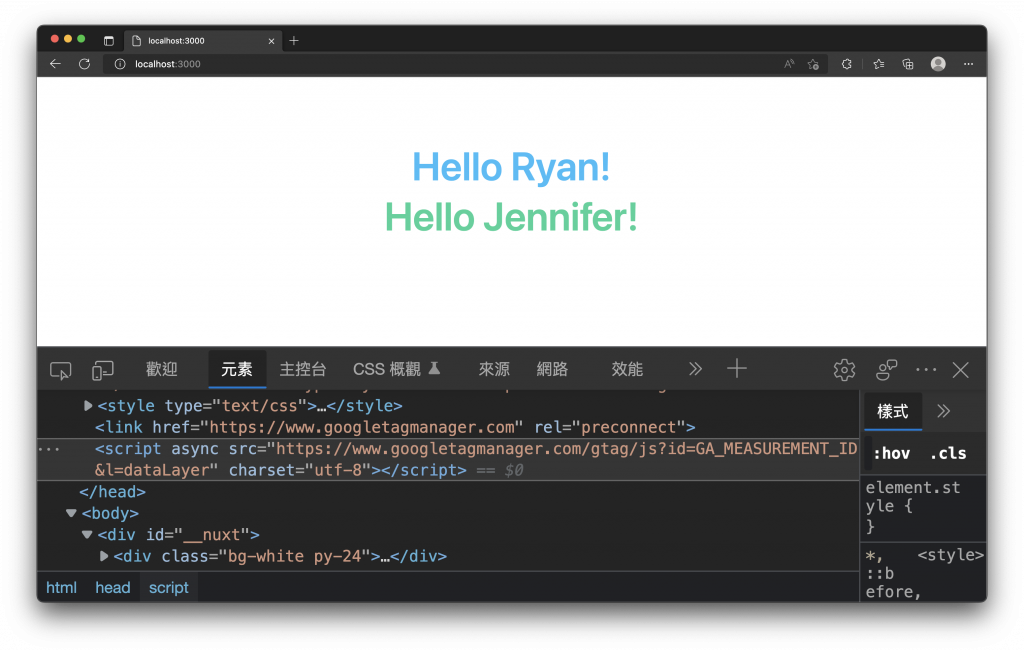
Task: Click the Hello Jennifer! heading
Action: [x=511, y=217]
